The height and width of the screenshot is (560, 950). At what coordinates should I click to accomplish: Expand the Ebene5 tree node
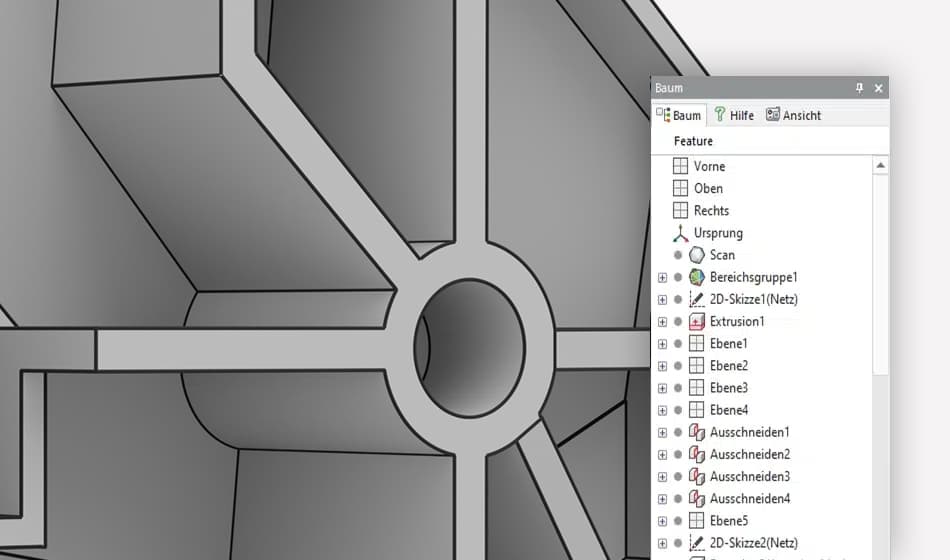(x=662, y=521)
